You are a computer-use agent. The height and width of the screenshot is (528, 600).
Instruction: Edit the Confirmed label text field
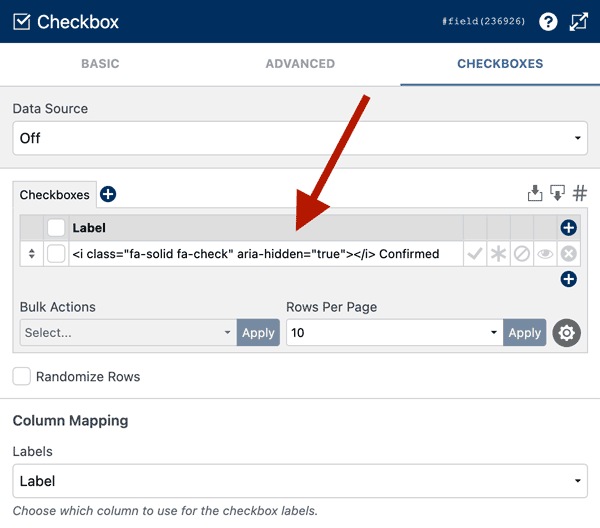(x=266, y=254)
